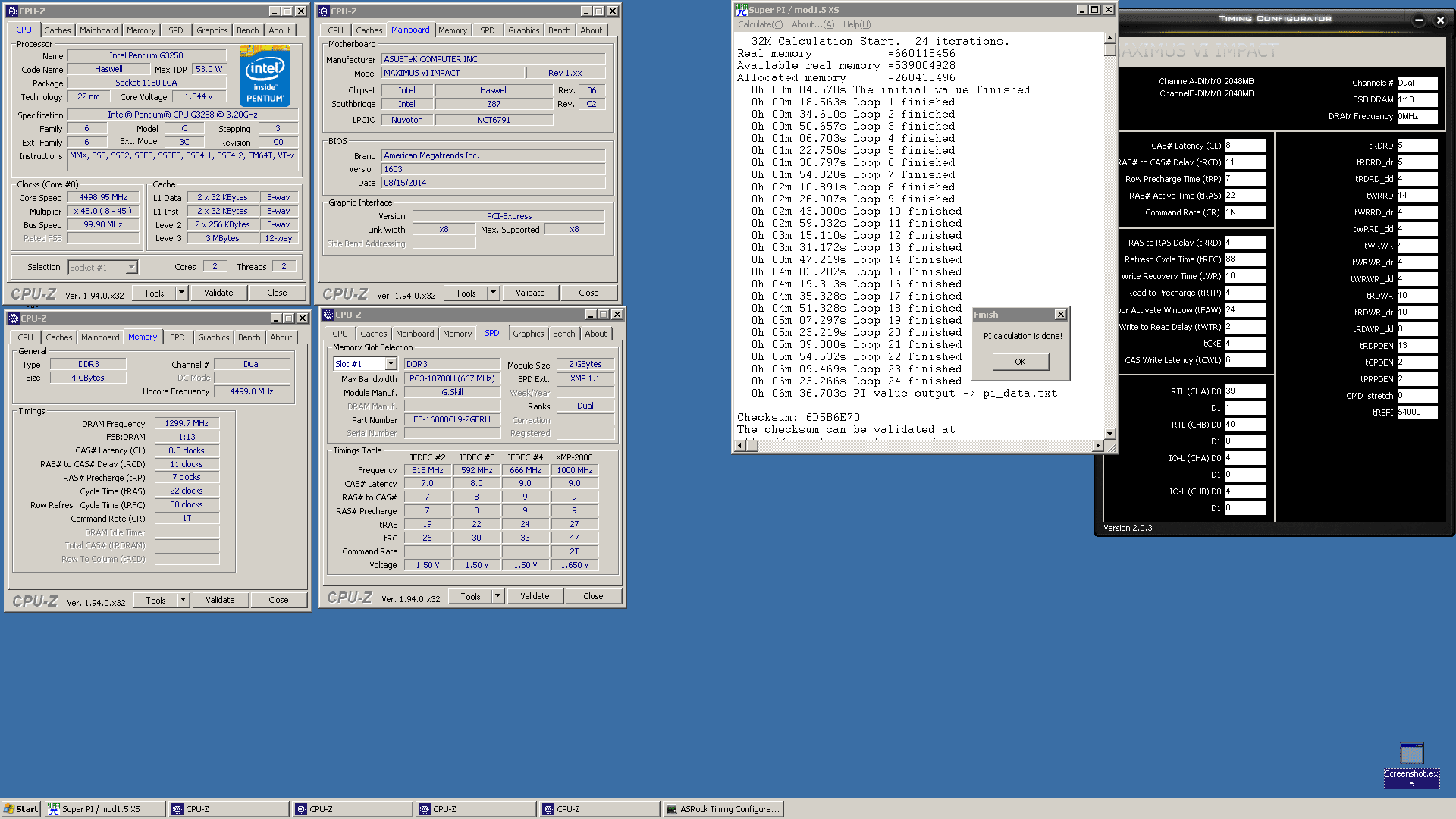Switch to ASRock Timing Configurator taskbar item

click(x=722, y=809)
